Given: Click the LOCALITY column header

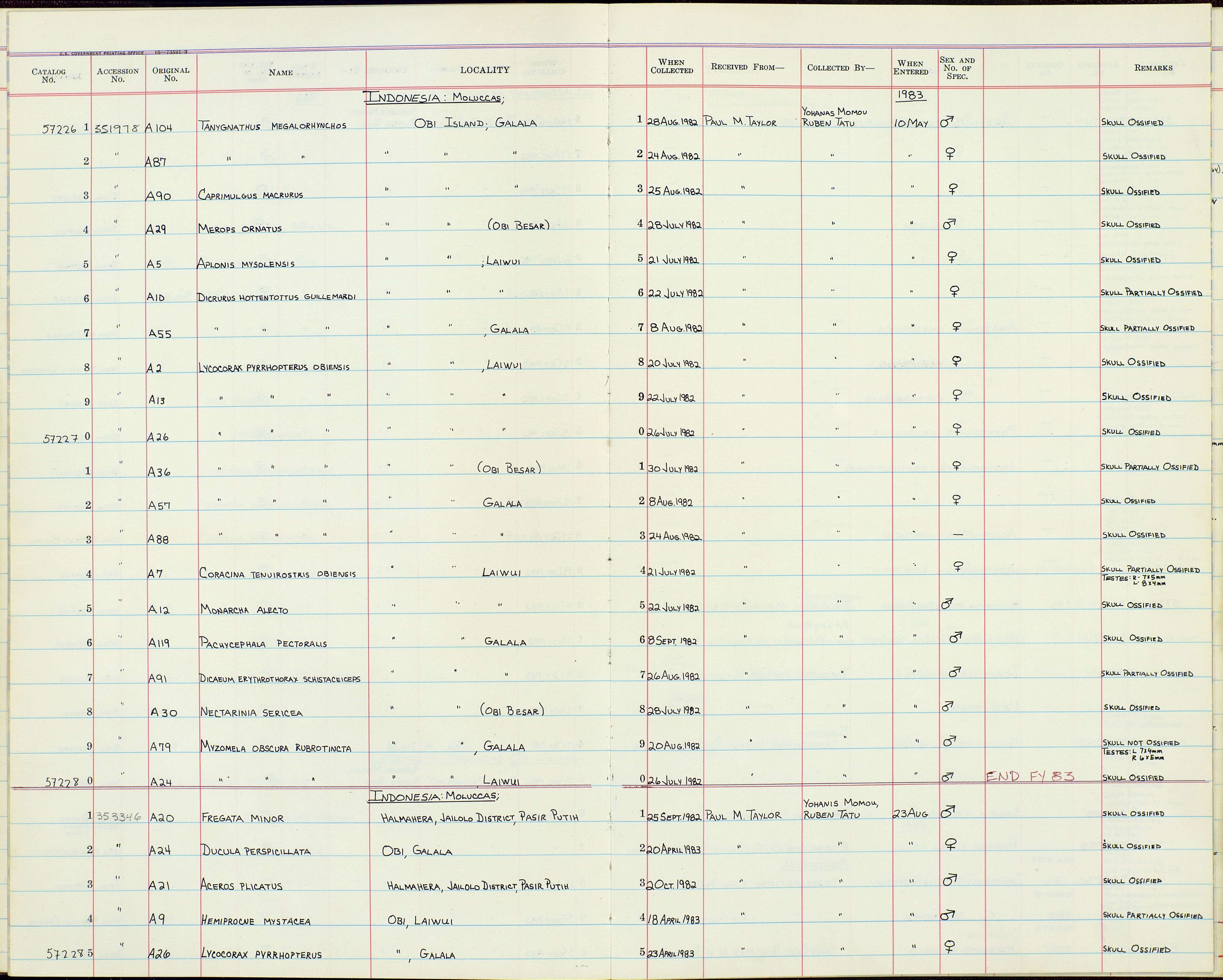Looking at the screenshot, I should pos(485,70).
